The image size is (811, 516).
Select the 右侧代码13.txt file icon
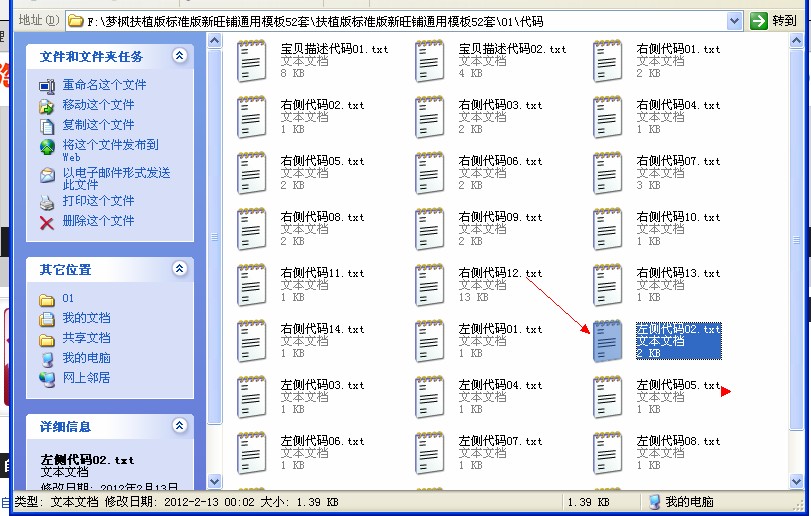[x=608, y=285]
